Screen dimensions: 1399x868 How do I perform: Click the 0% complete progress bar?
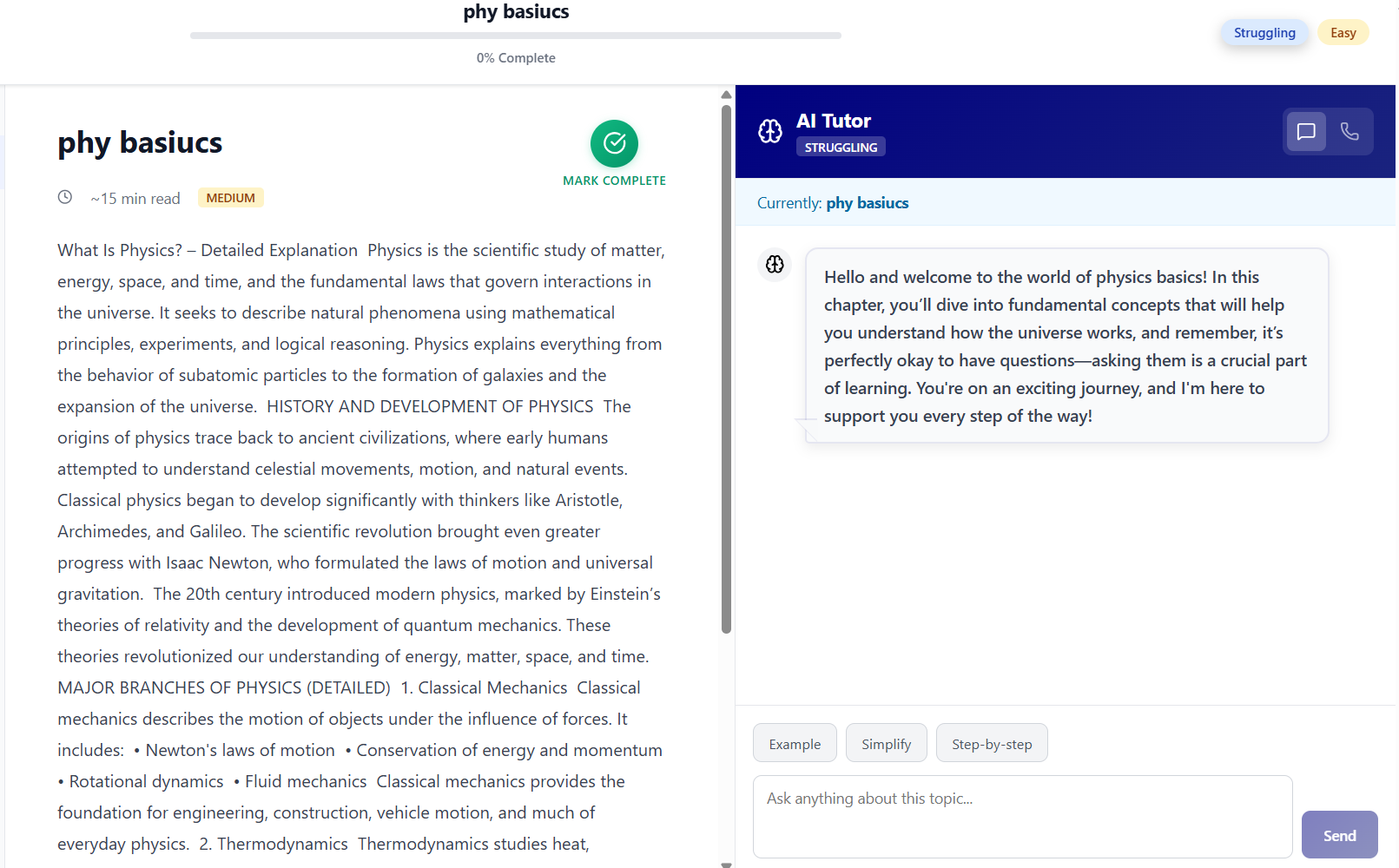516,36
